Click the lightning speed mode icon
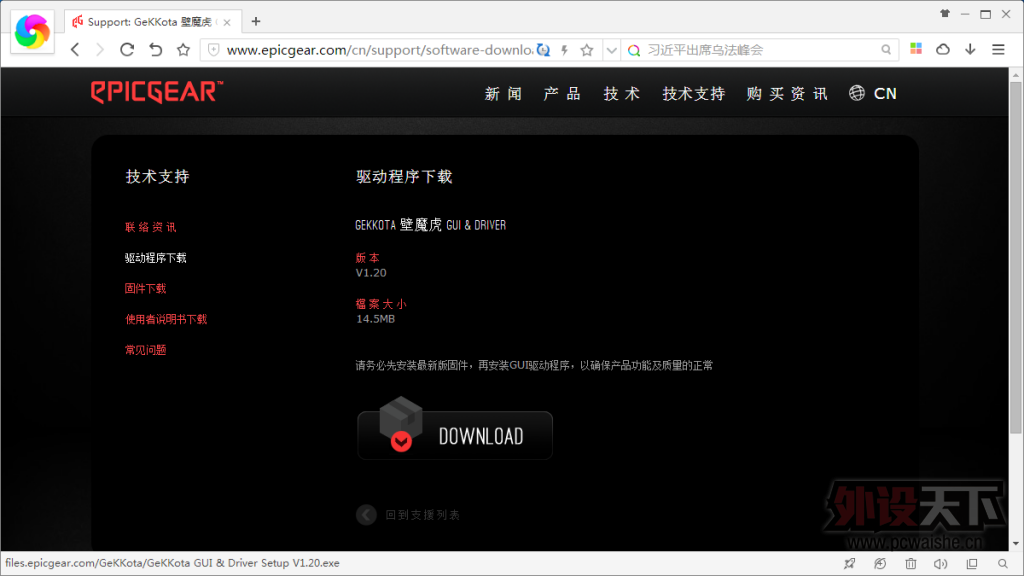The width and height of the screenshot is (1024, 576). click(x=564, y=50)
